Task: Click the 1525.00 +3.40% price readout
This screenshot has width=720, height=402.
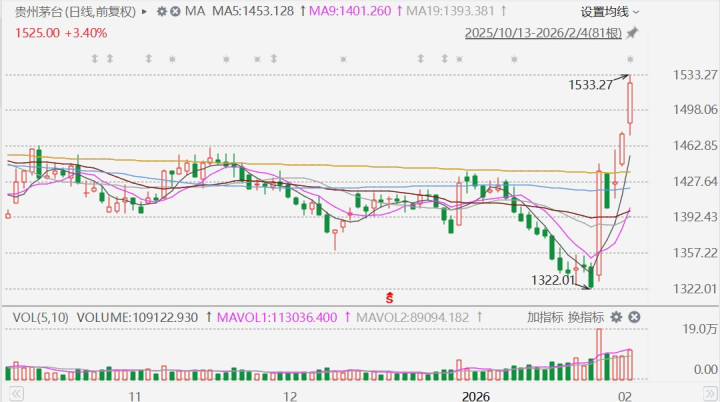Action: click(x=61, y=33)
